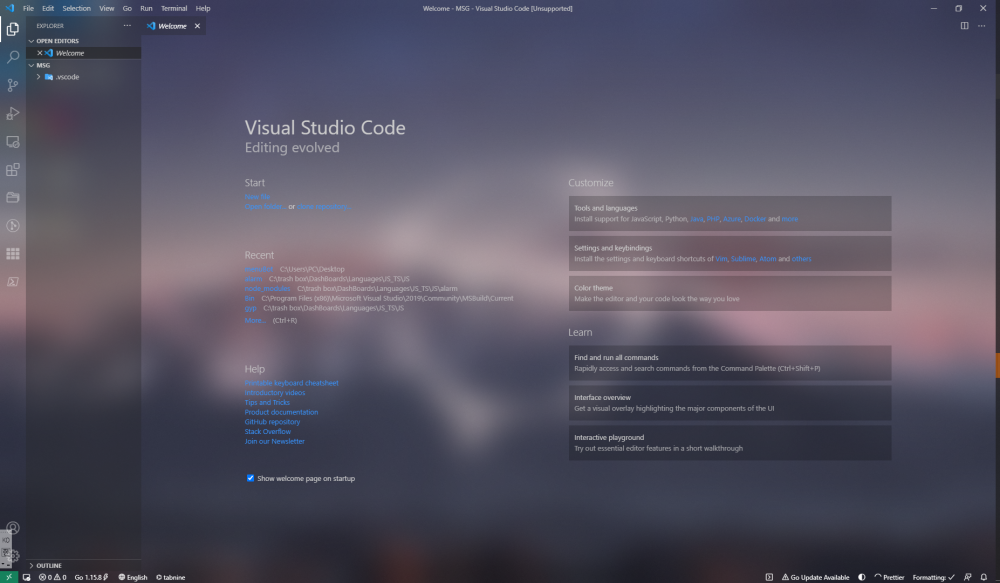Click the half-circle contrast icon in status bar
1000x583 pixels.
click(x=862, y=577)
